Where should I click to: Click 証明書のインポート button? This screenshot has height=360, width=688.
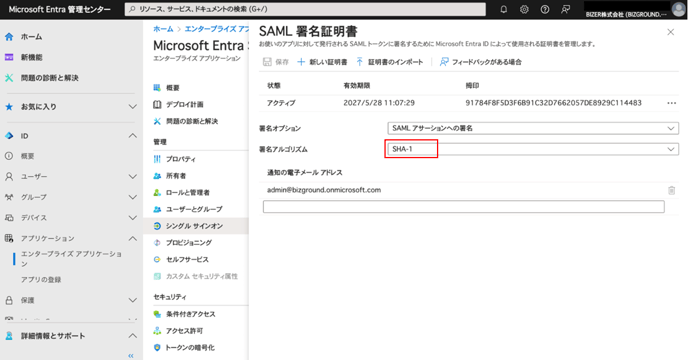pos(390,62)
